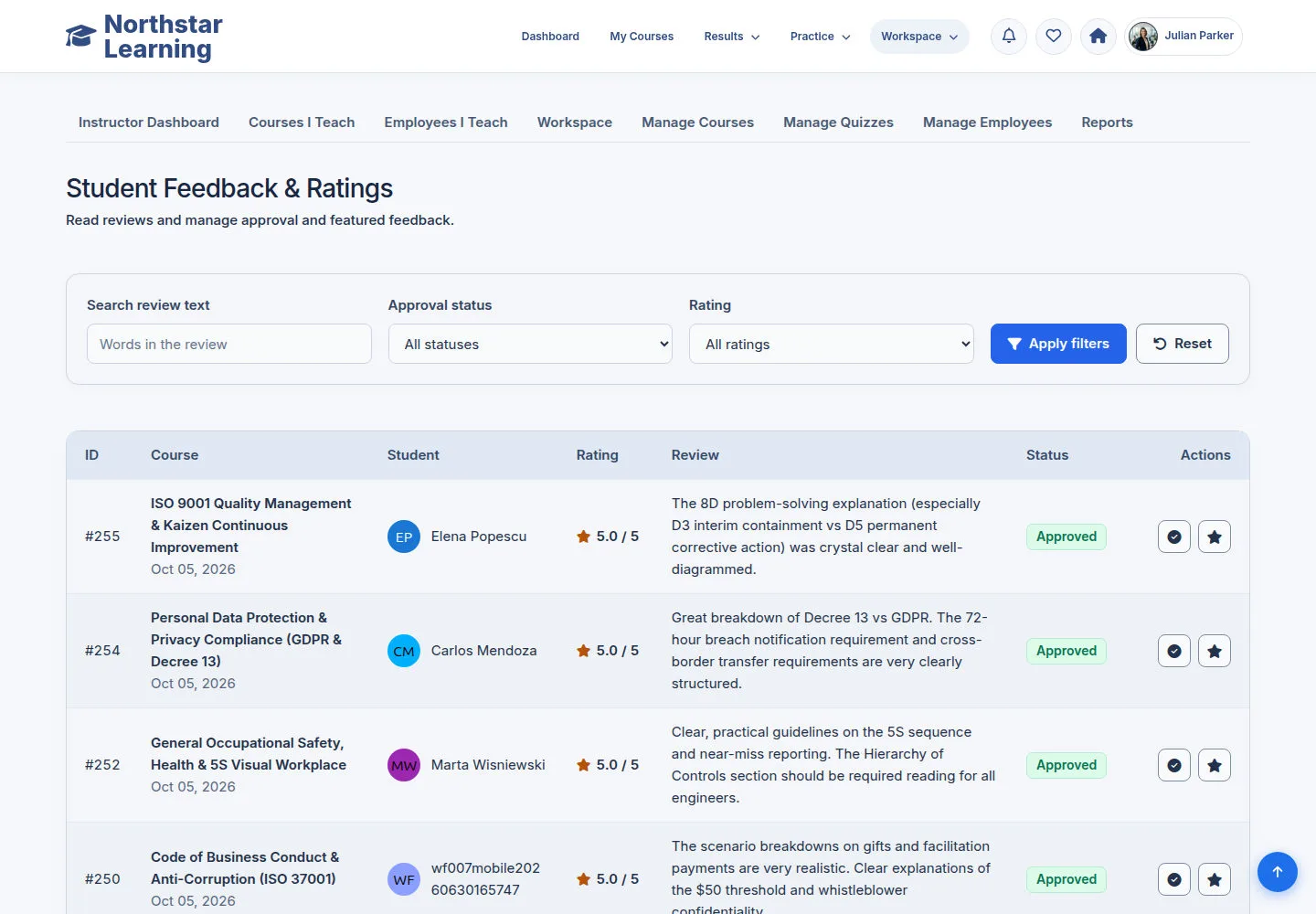This screenshot has width=1316, height=914.
Task: Open the Manage Quizzes tab
Action: 838,122
